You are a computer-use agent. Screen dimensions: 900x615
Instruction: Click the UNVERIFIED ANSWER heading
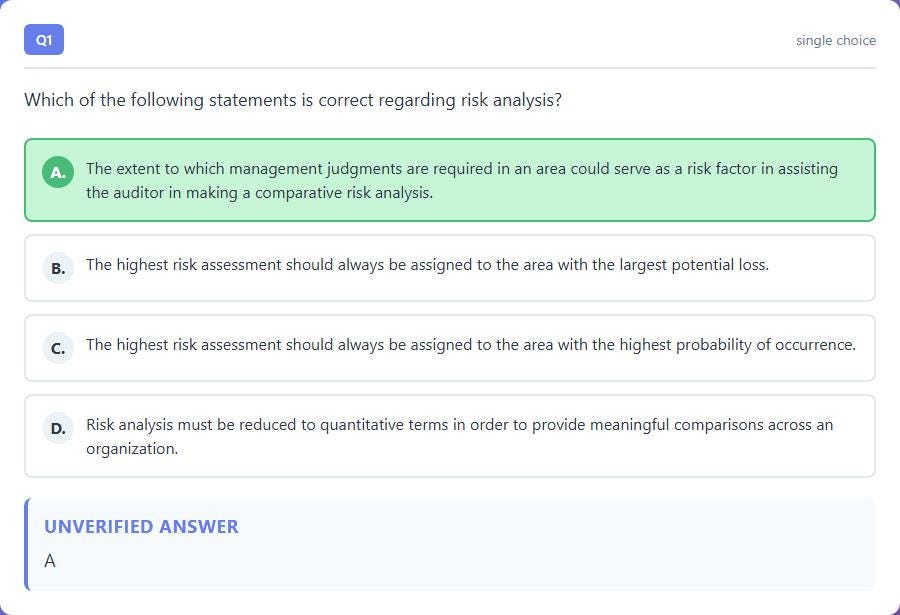click(141, 527)
